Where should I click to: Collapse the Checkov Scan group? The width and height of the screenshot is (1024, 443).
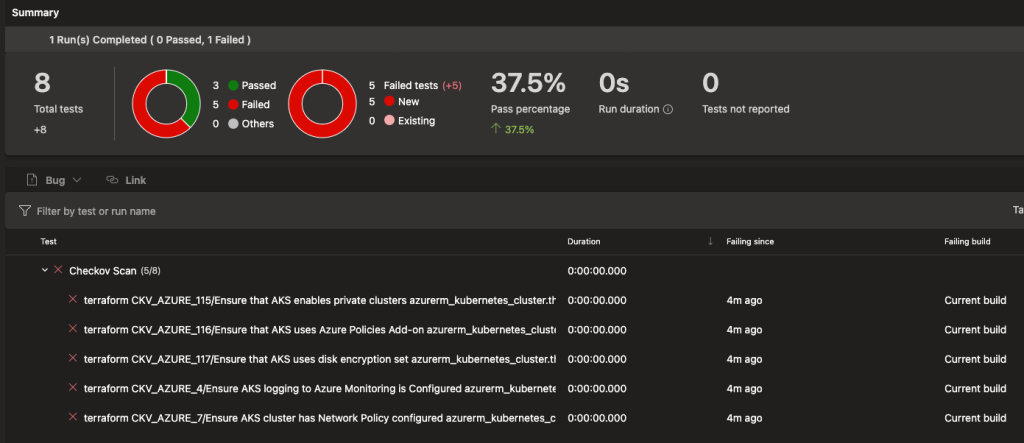[44, 270]
